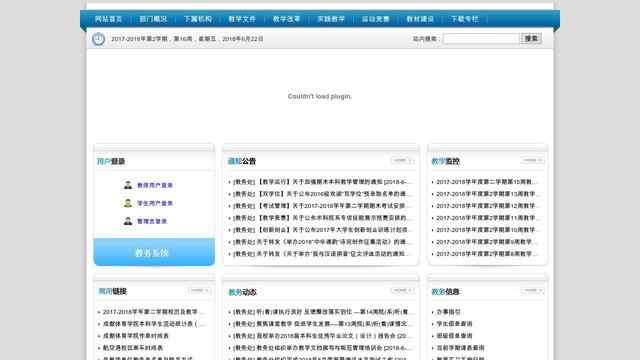The image size is (640, 360).
Task: Open the 【教学竞赛】 notice link
Action: pos(322,218)
